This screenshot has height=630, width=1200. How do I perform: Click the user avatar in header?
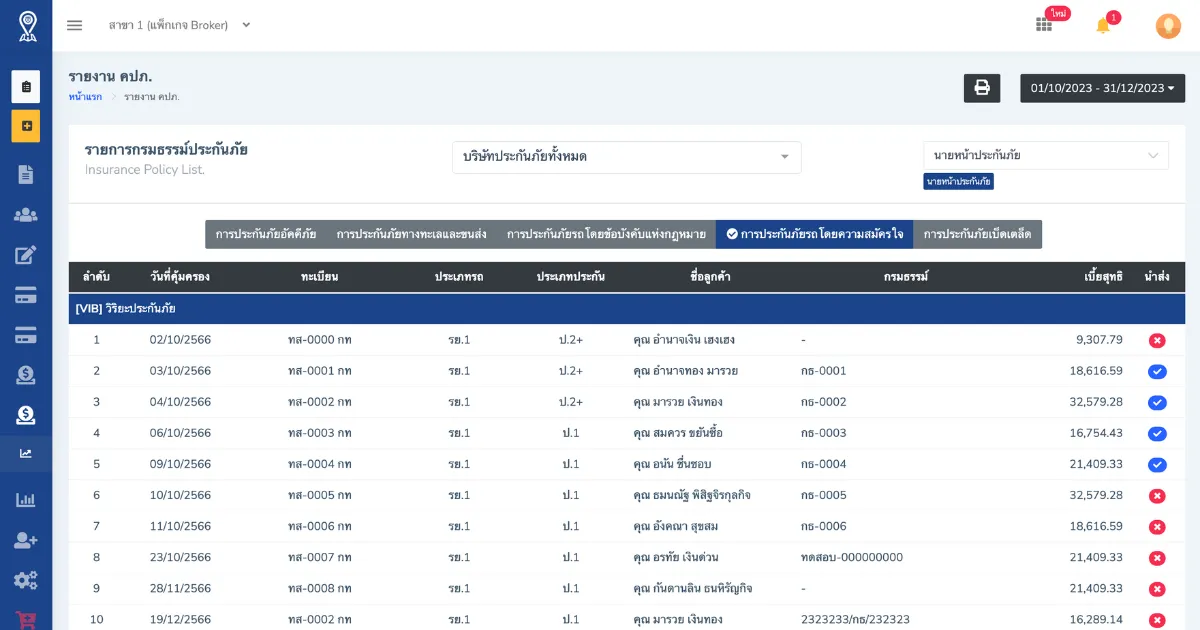pyautogui.click(x=1167, y=26)
